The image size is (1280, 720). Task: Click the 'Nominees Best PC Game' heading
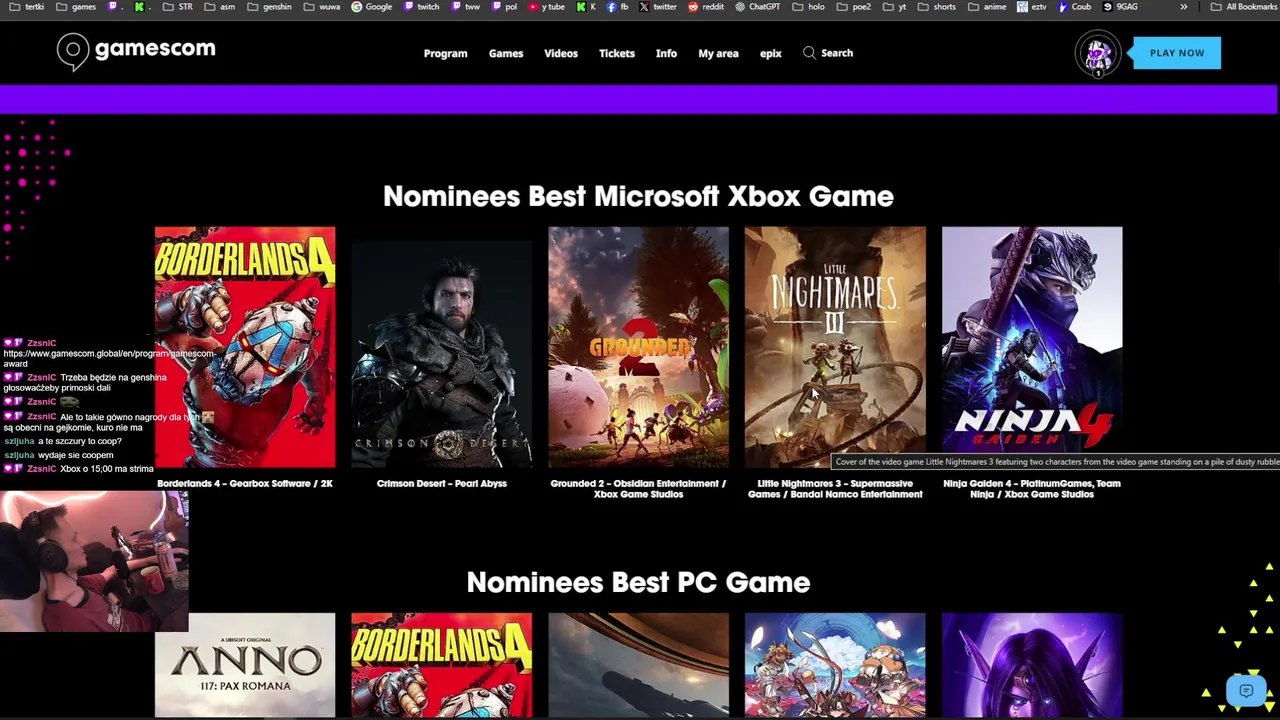click(638, 582)
